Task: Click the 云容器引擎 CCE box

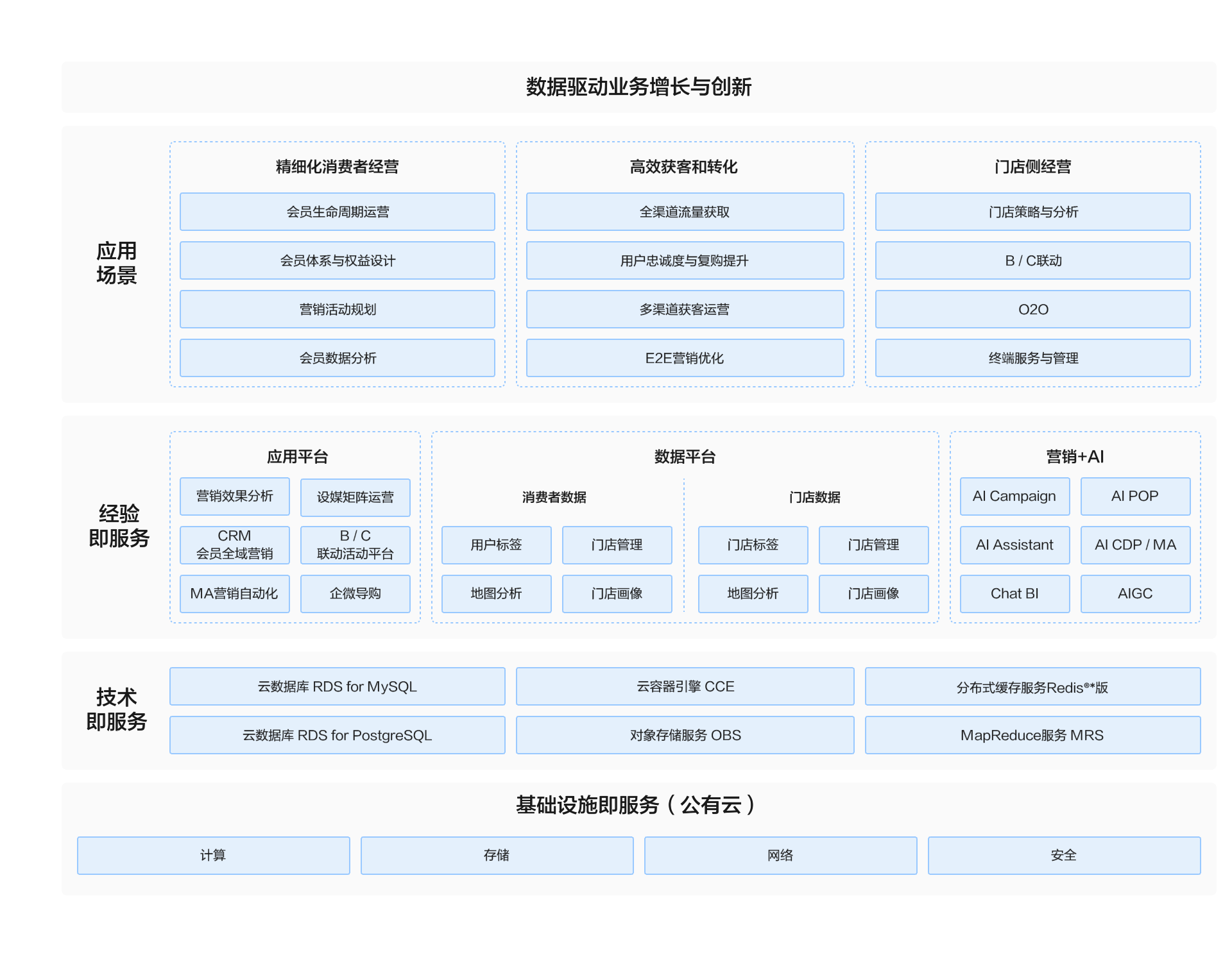Action: [685, 686]
